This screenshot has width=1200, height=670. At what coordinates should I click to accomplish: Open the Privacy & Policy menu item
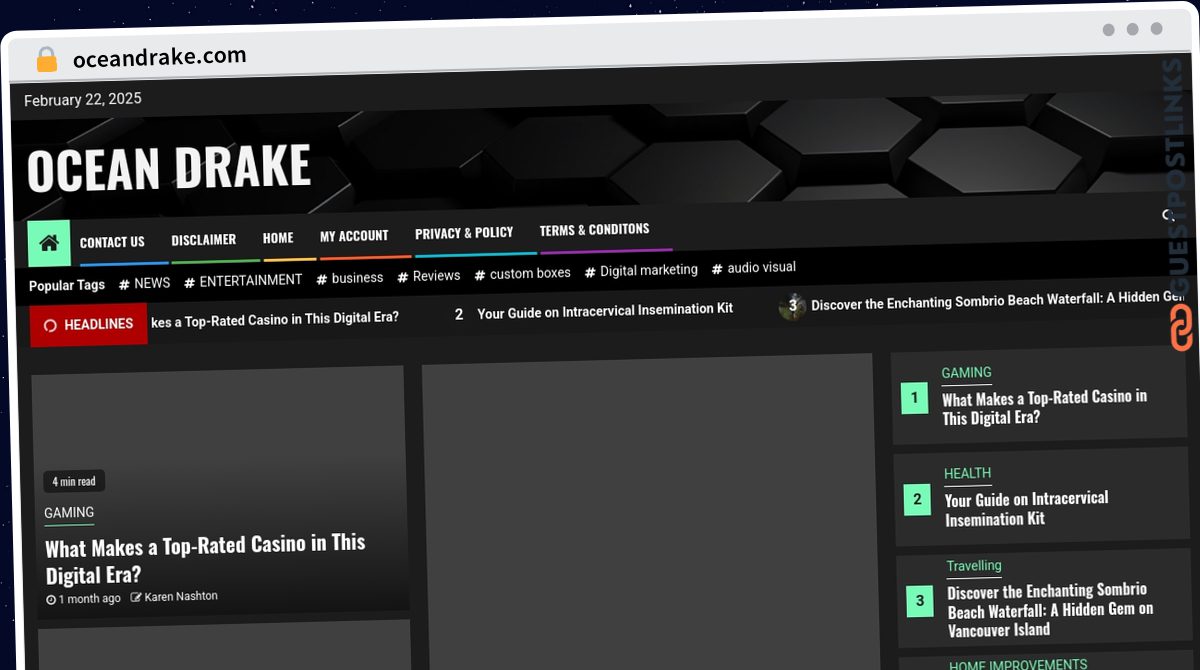click(x=464, y=233)
